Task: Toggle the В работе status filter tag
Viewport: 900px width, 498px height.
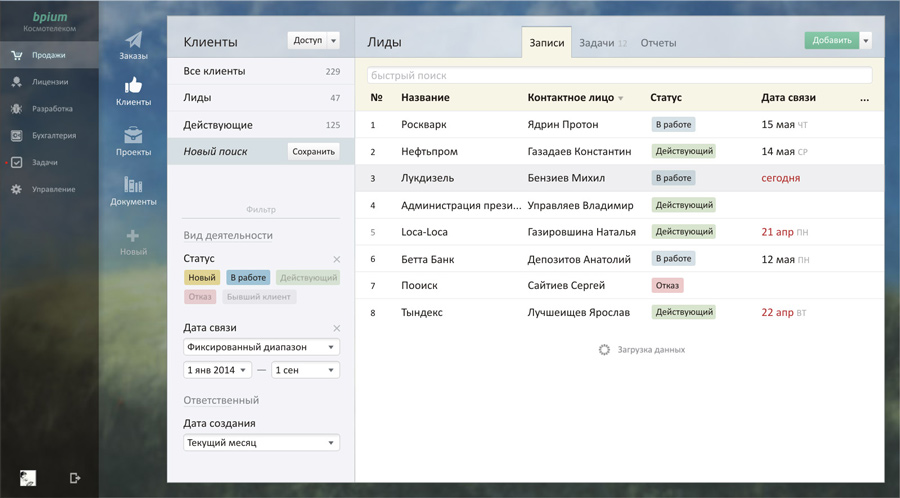Action: [x=247, y=277]
